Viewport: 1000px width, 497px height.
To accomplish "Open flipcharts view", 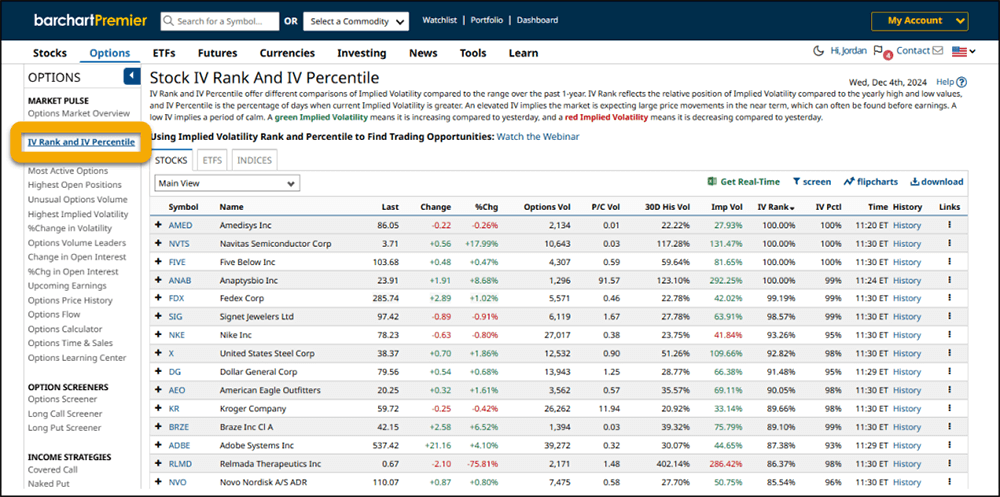I will [871, 182].
